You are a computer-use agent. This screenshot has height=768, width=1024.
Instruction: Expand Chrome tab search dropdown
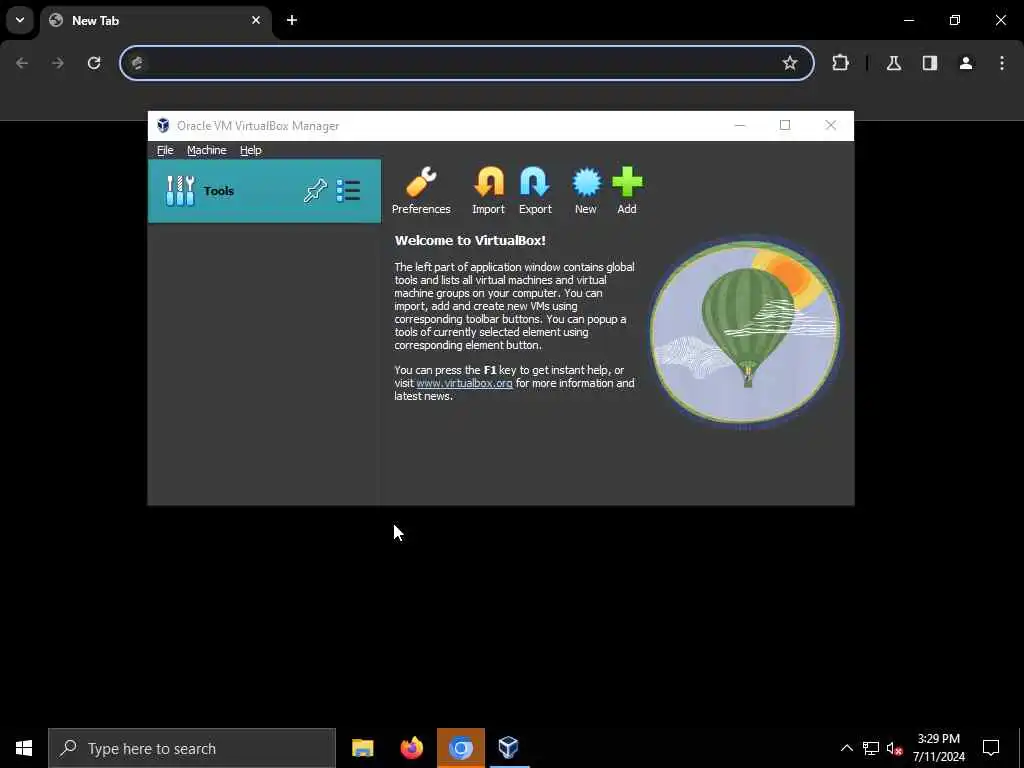click(20, 20)
